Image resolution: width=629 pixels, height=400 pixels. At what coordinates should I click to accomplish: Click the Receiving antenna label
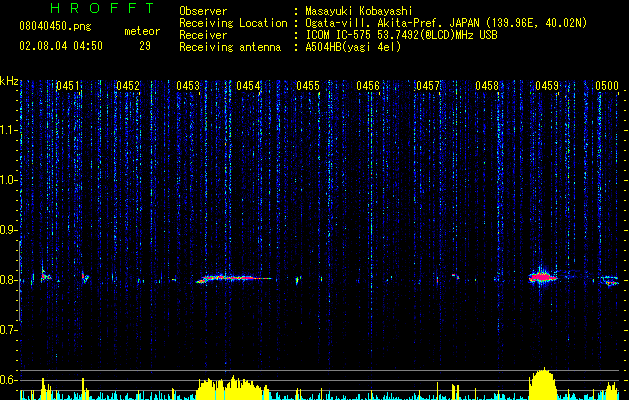(230, 47)
